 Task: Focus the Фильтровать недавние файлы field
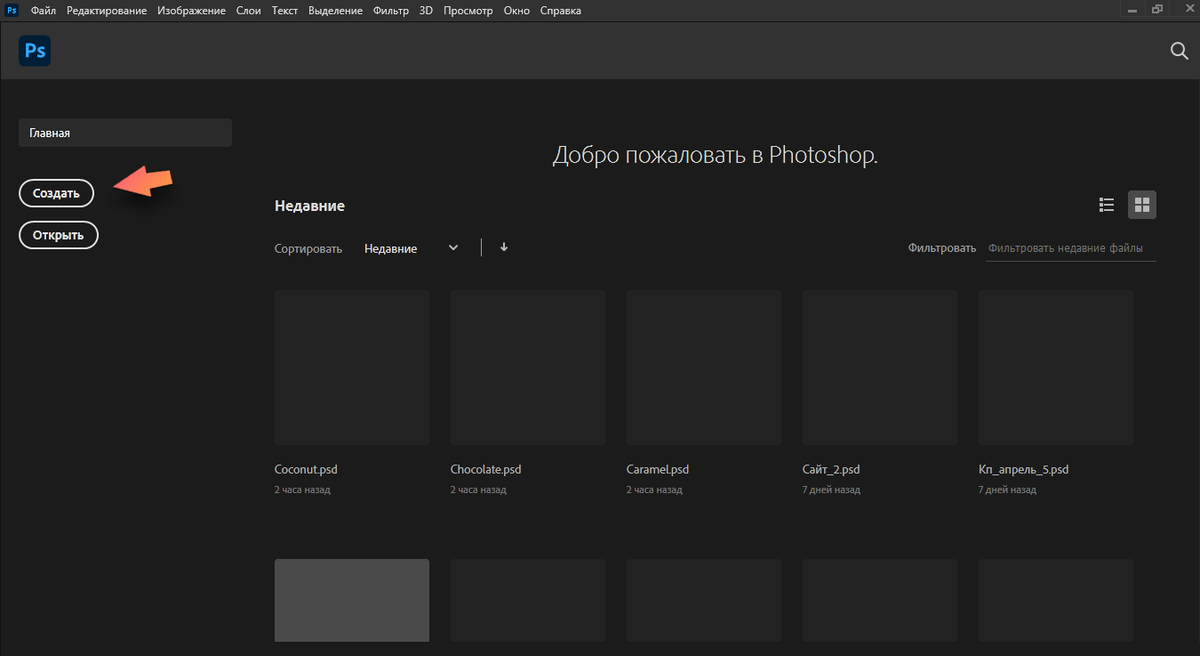tap(1070, 248)
